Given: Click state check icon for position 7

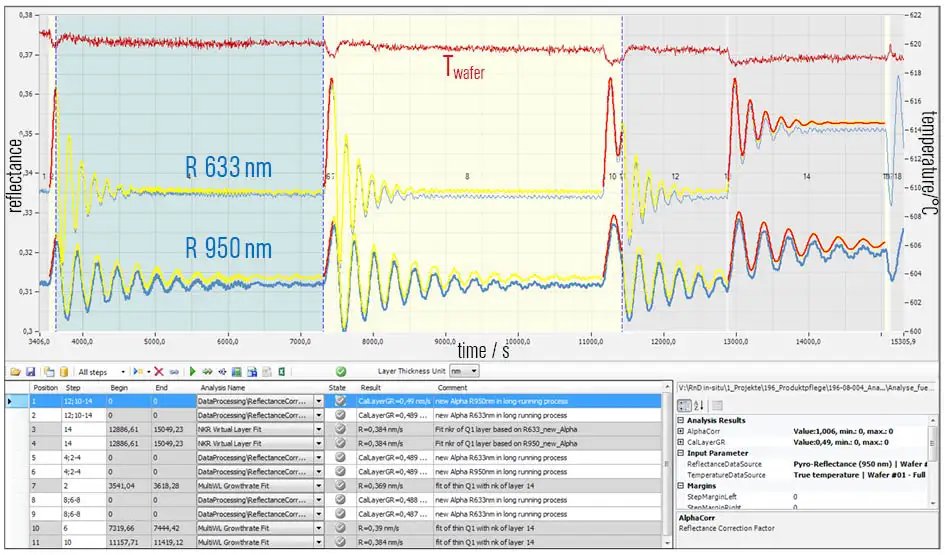Looking at the screenshot, I should click(340, 486).
